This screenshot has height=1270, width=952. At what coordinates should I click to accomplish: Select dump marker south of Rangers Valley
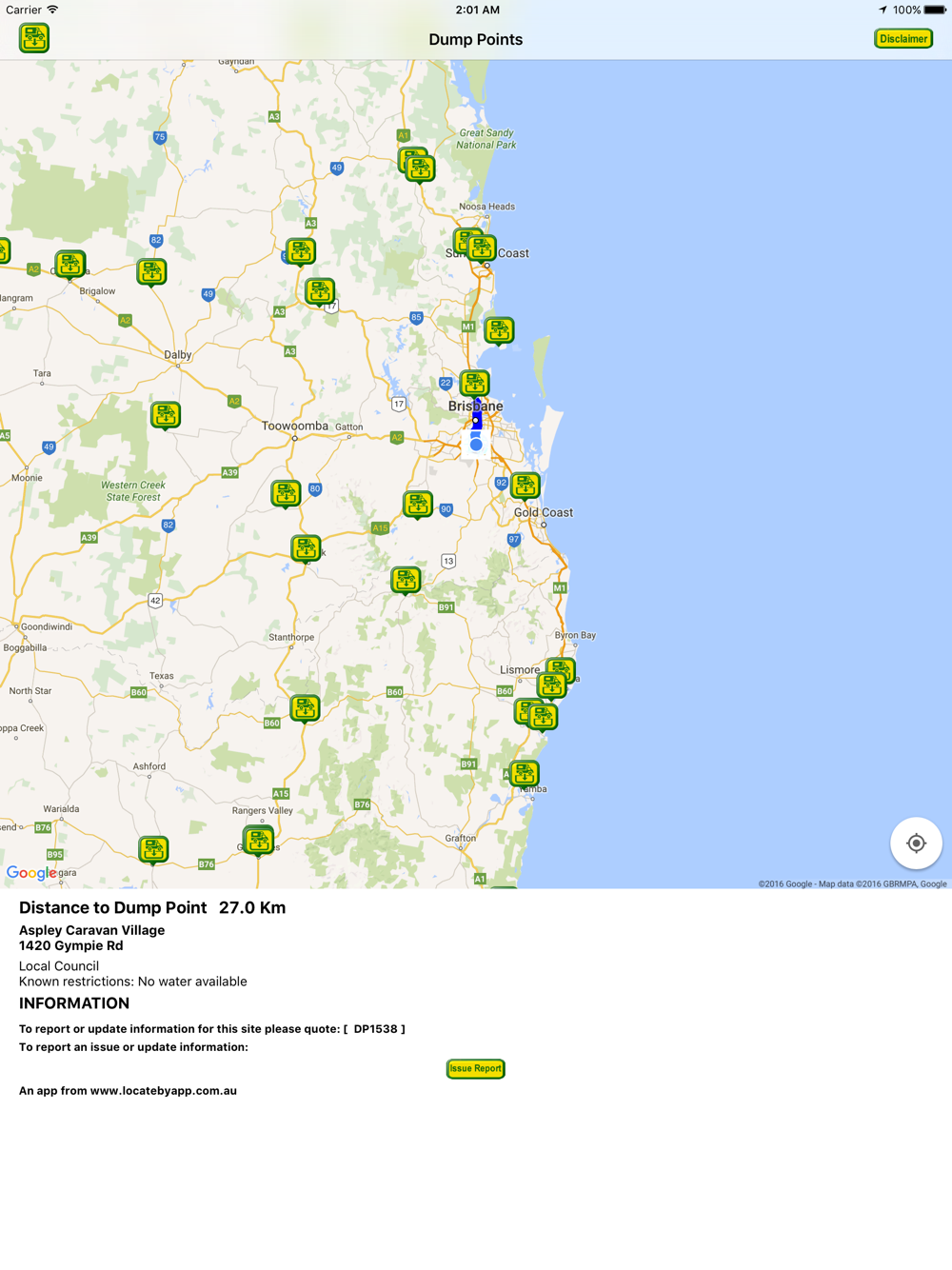(x=259, y=841)
